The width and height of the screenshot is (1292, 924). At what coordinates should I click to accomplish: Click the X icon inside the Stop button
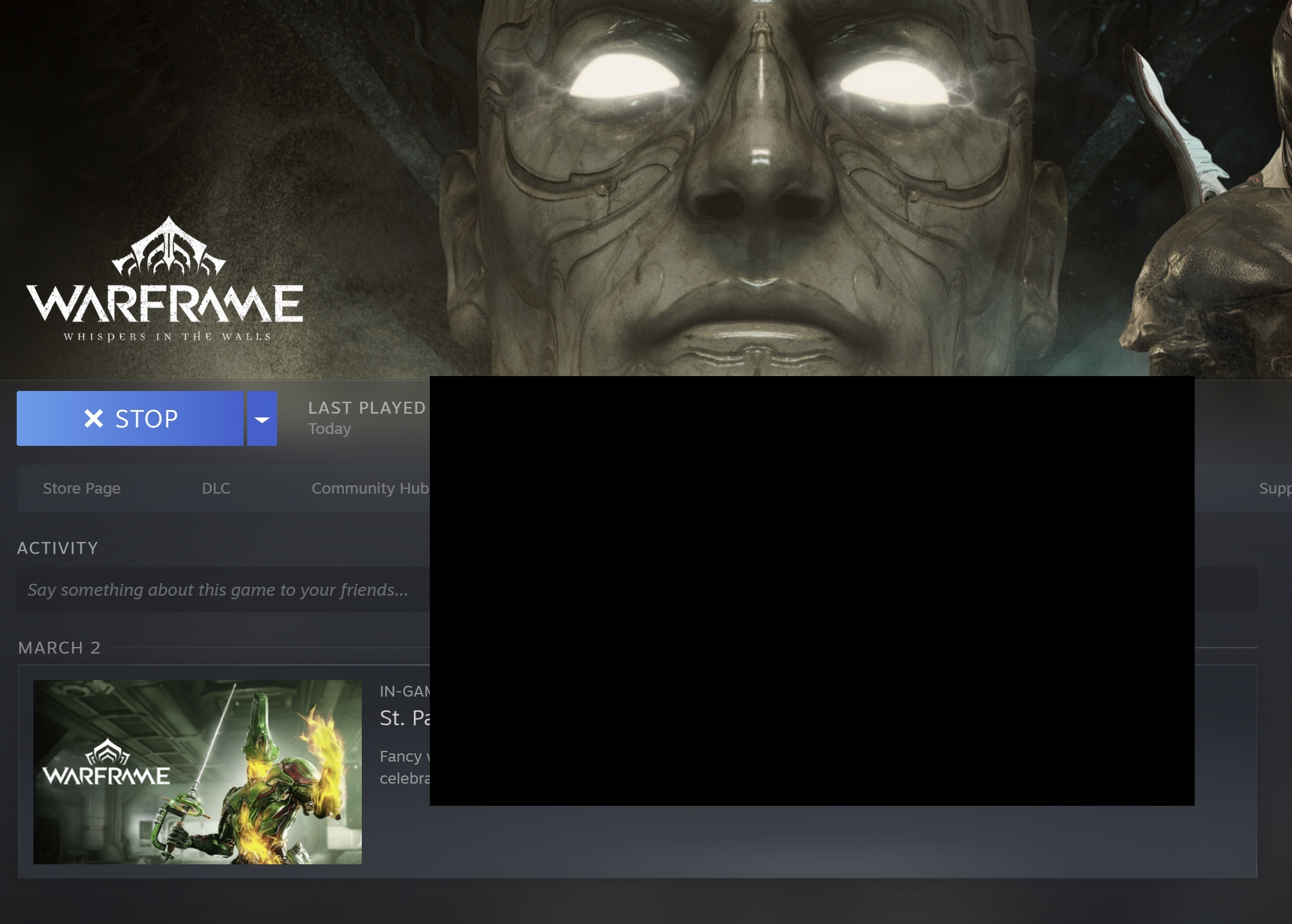[x=94, y=418]
